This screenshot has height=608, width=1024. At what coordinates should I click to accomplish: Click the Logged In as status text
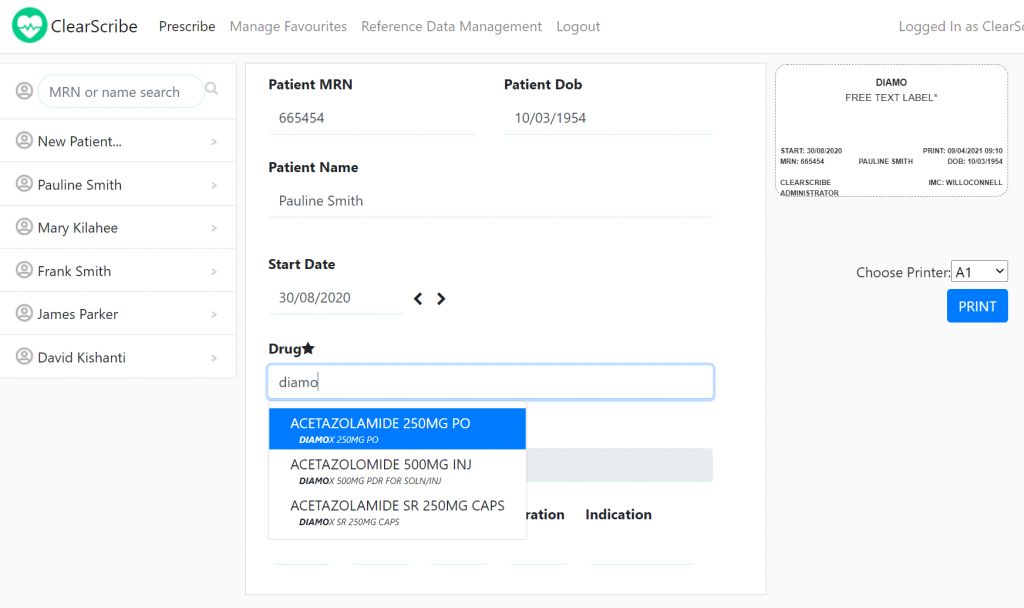961,26
